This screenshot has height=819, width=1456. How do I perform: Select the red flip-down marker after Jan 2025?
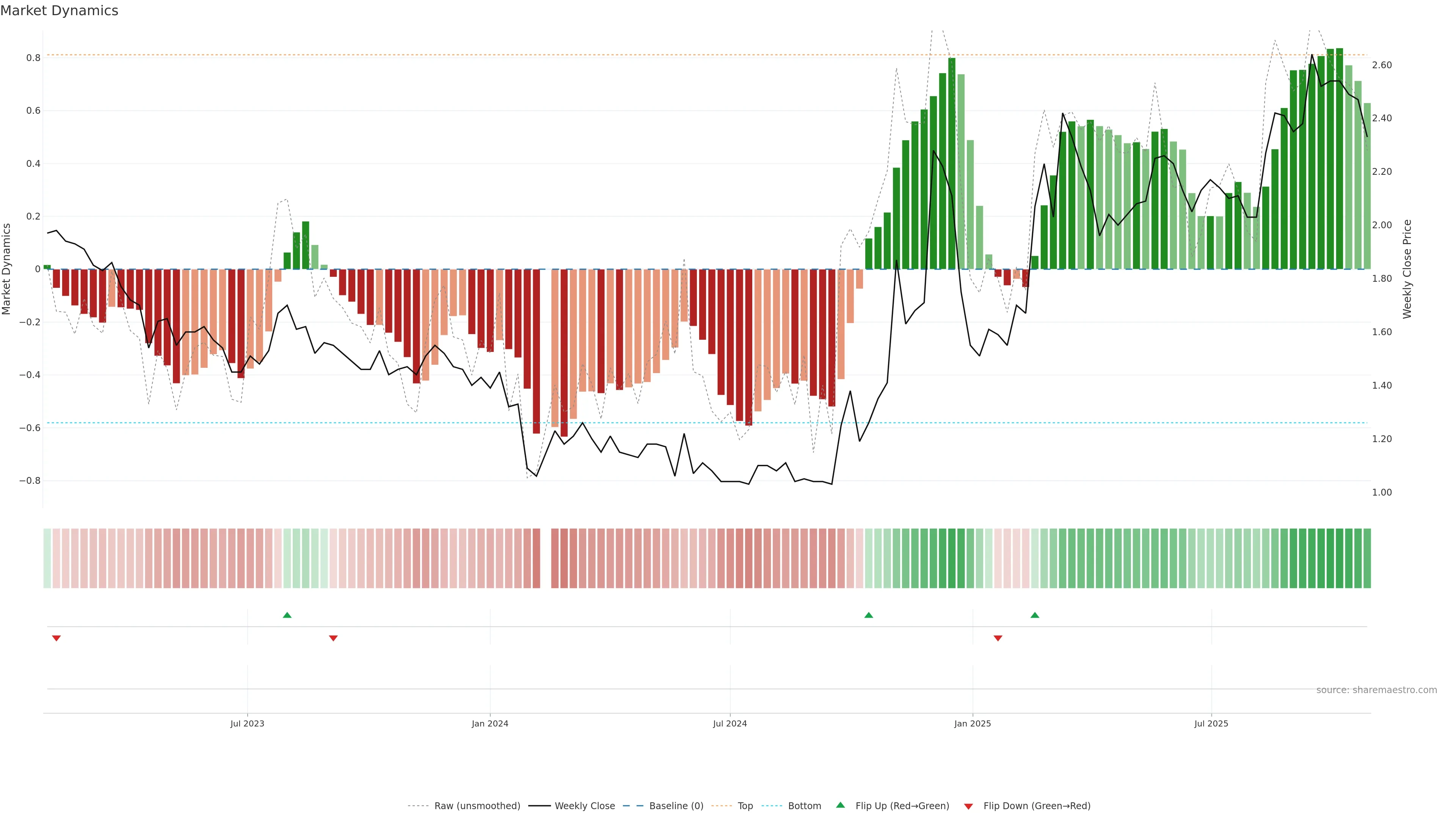pos(998,638)
